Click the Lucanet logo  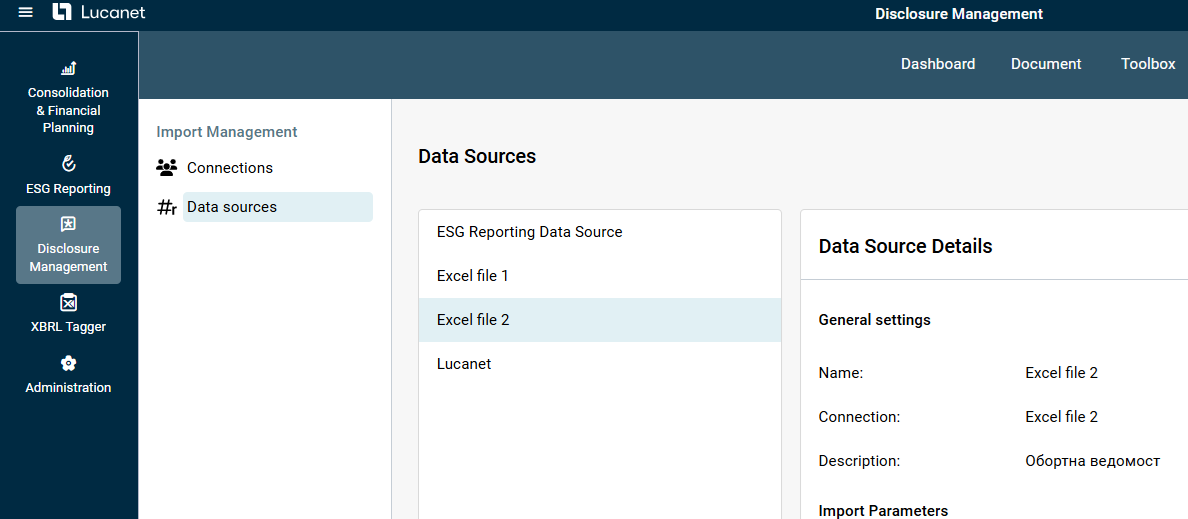(x=98, y=12)
